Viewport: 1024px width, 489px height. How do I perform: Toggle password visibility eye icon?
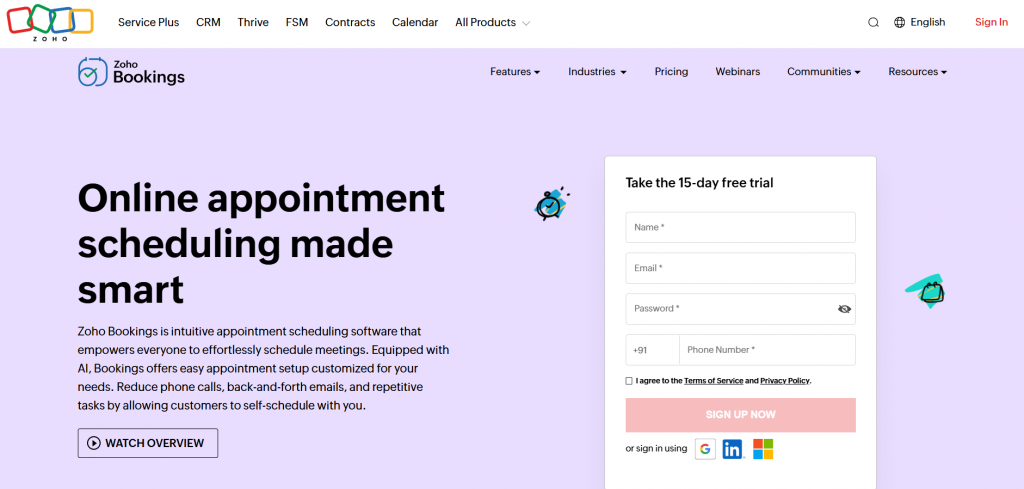tap(844, 309)
